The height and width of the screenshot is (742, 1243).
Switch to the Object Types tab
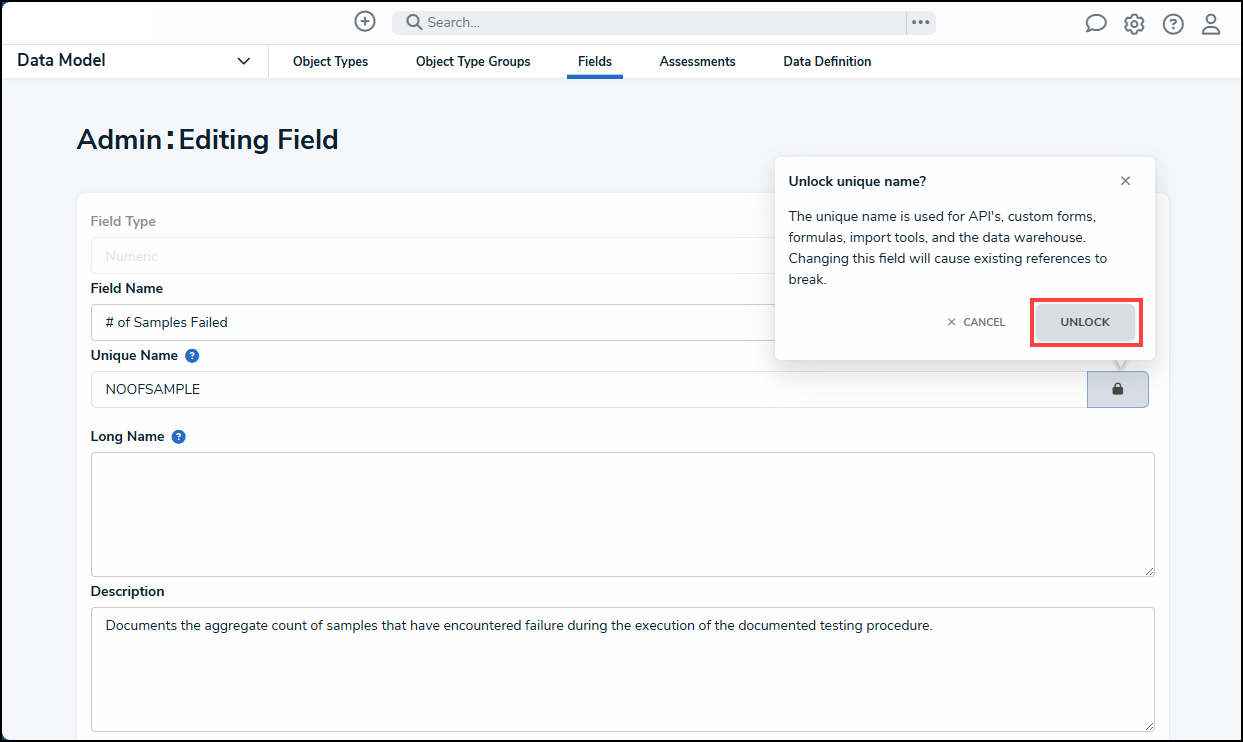[x=330, y=62]
